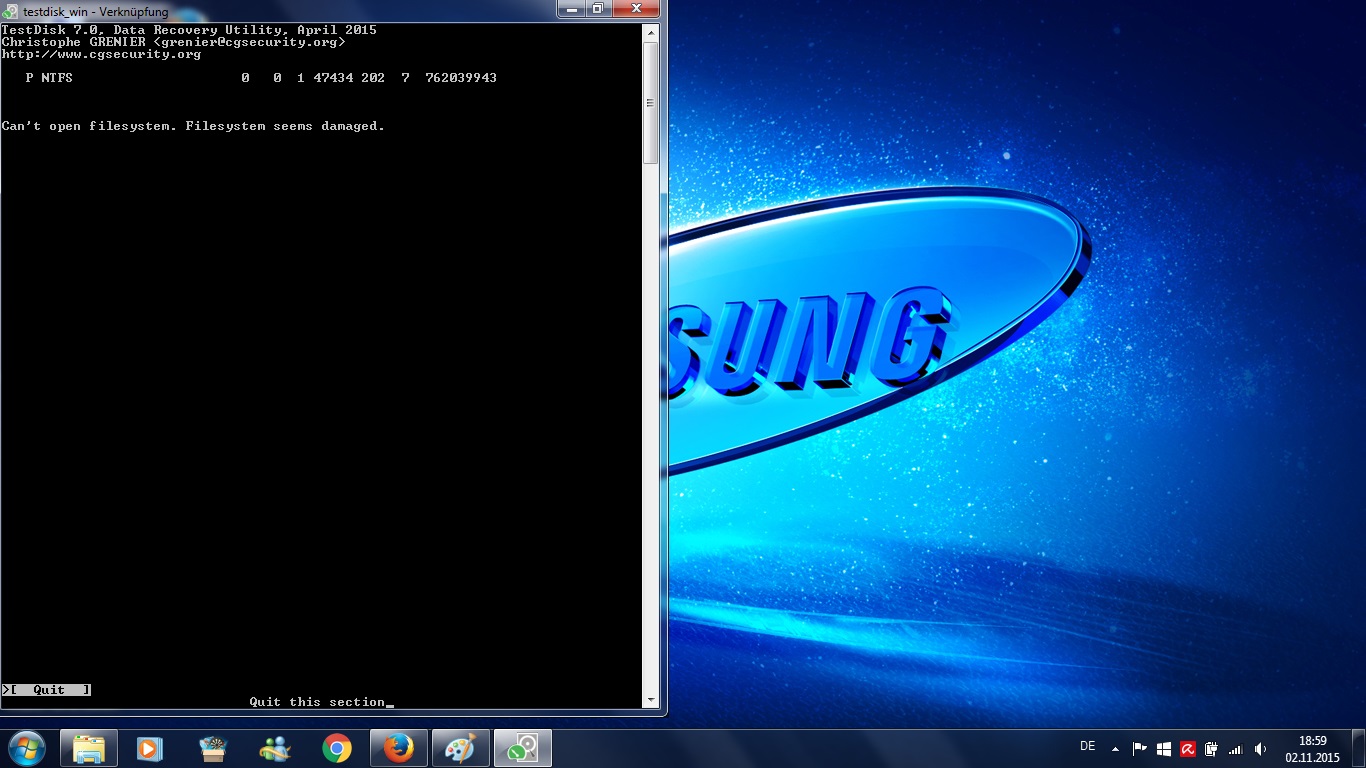Close the testdisk_win console window
Screen dimensions: 1366x768
point(635,9)
